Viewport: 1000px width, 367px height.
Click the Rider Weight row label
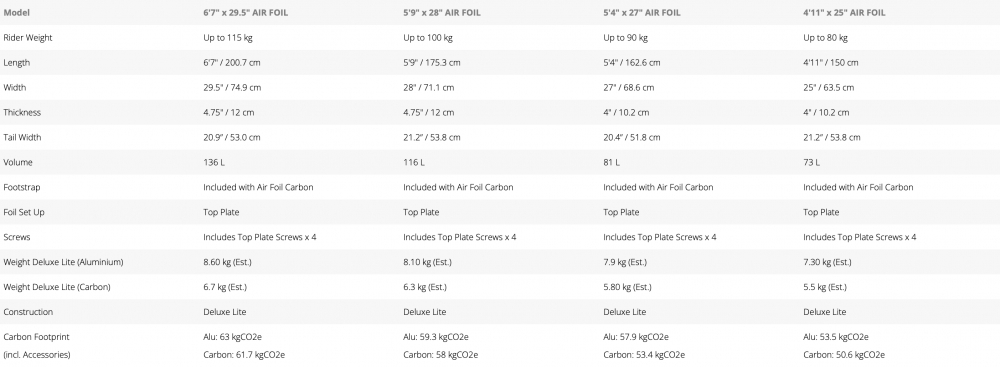[28, 38]
